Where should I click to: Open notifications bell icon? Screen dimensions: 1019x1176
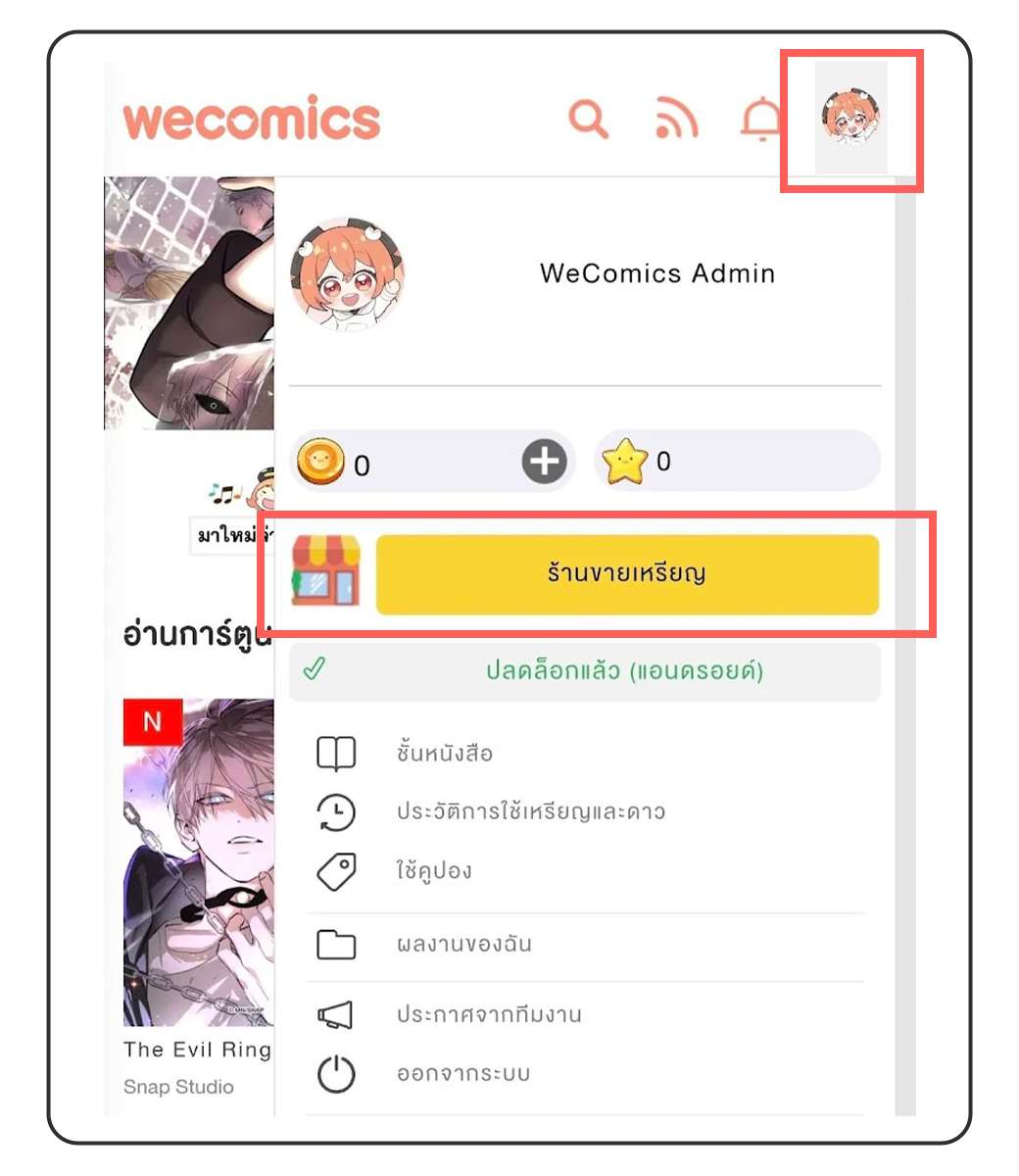(x=761, y=121)
